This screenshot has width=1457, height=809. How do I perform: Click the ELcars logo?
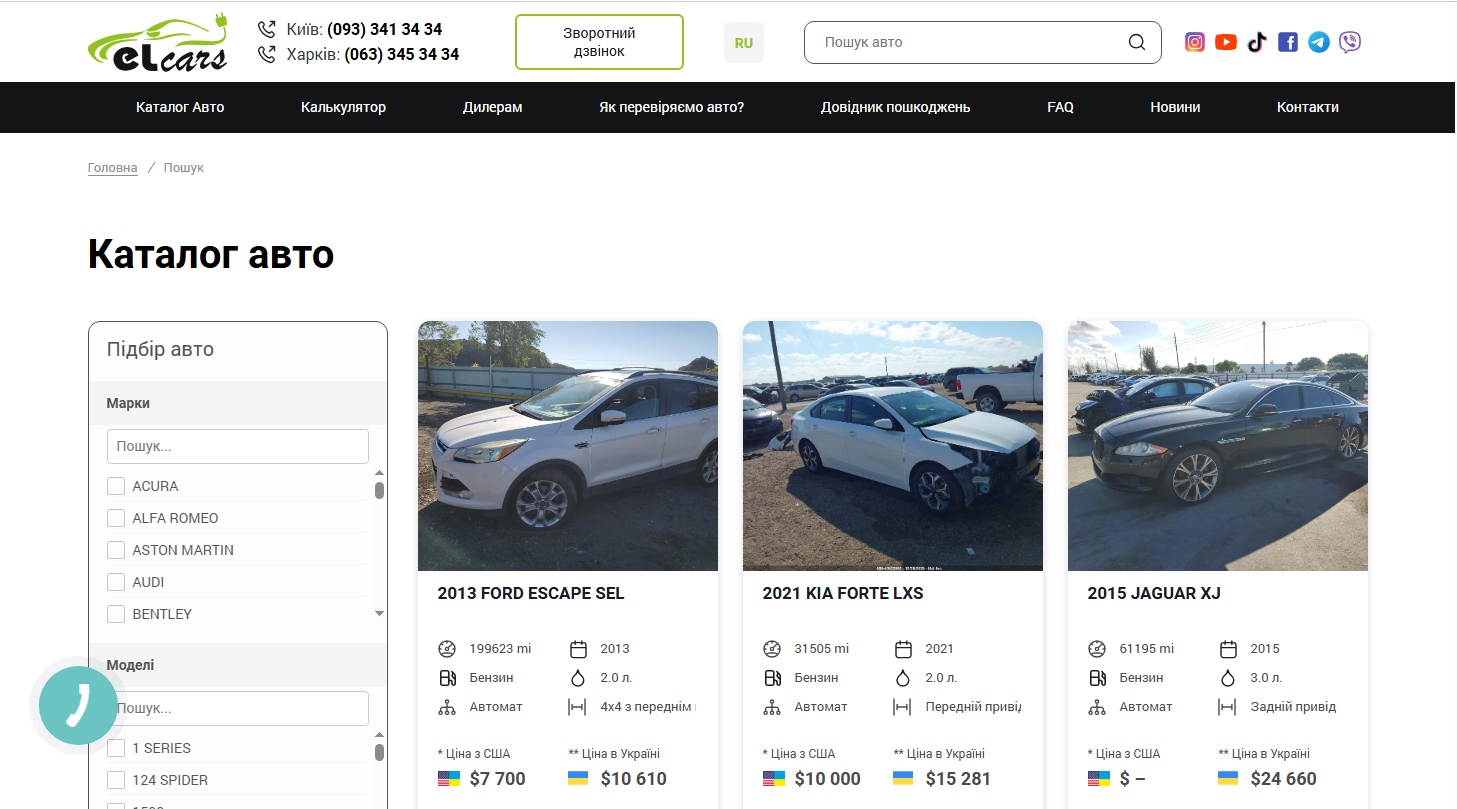(157, 42)
